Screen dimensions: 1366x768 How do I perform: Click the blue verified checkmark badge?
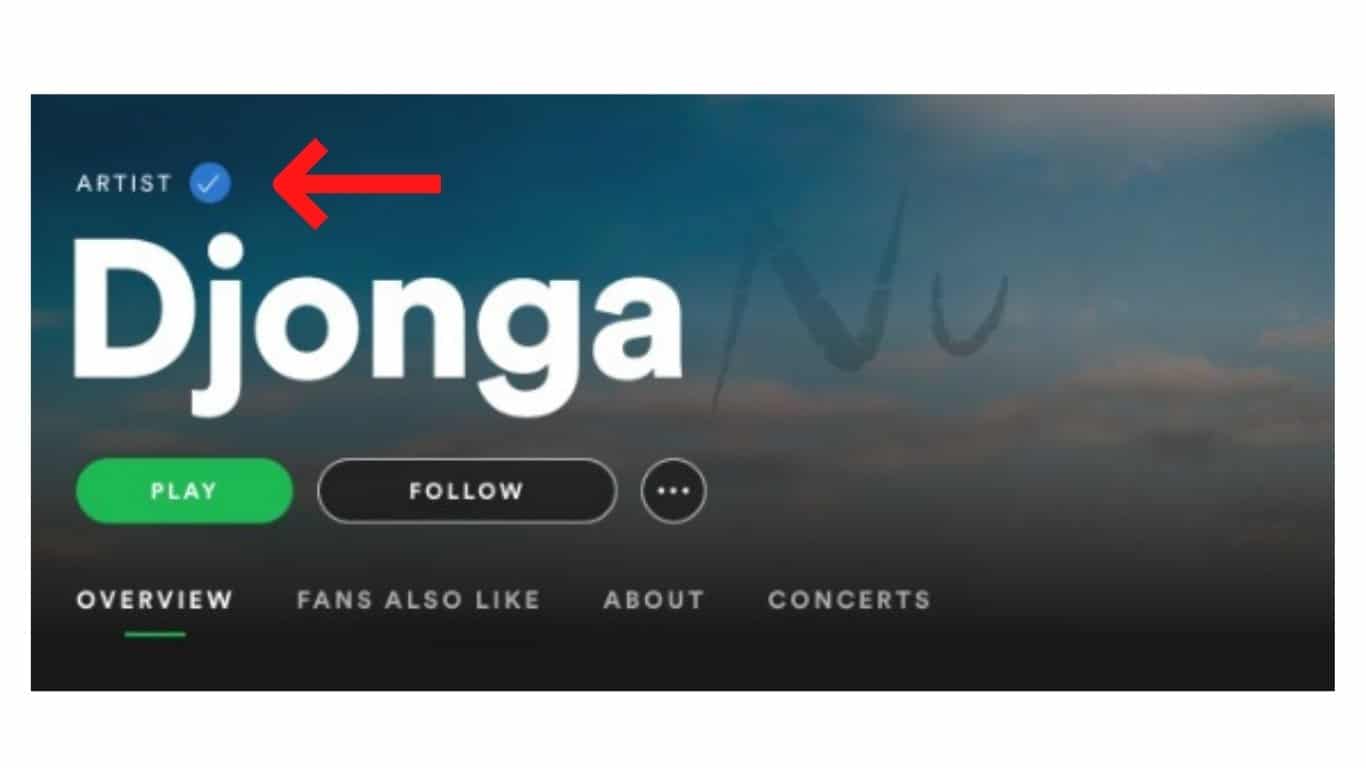click(210, 183)
